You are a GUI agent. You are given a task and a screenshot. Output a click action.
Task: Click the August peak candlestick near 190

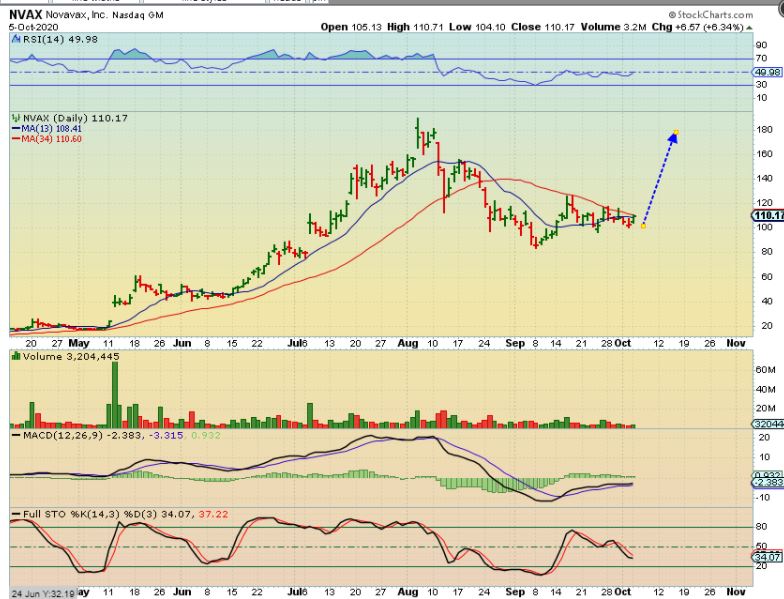click(x=420, y=130)
